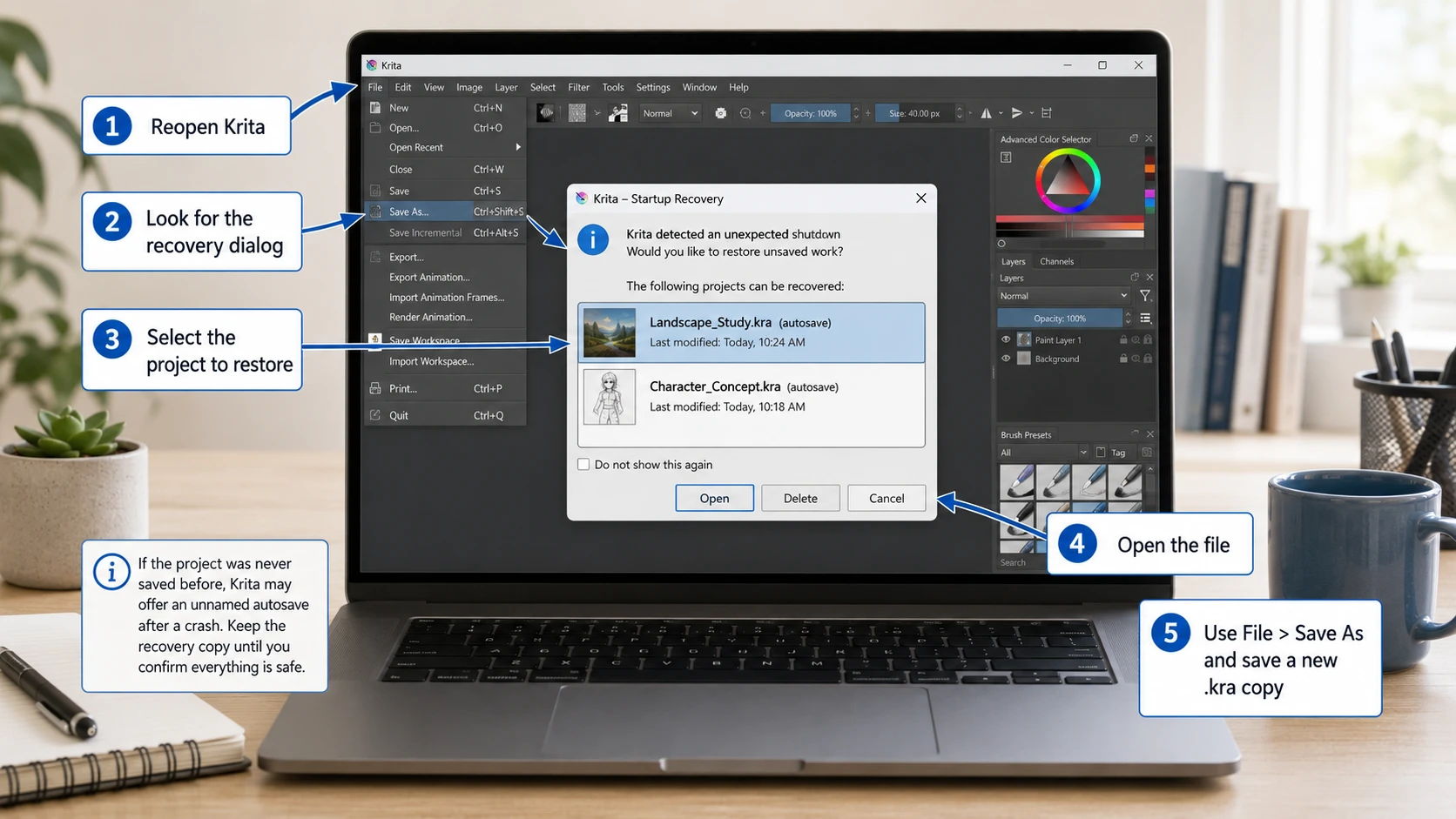Open the Layers panel Normal blend mode dropdown
The height and width of the screenshot is (819, 1456).
tap(1064, 296)
